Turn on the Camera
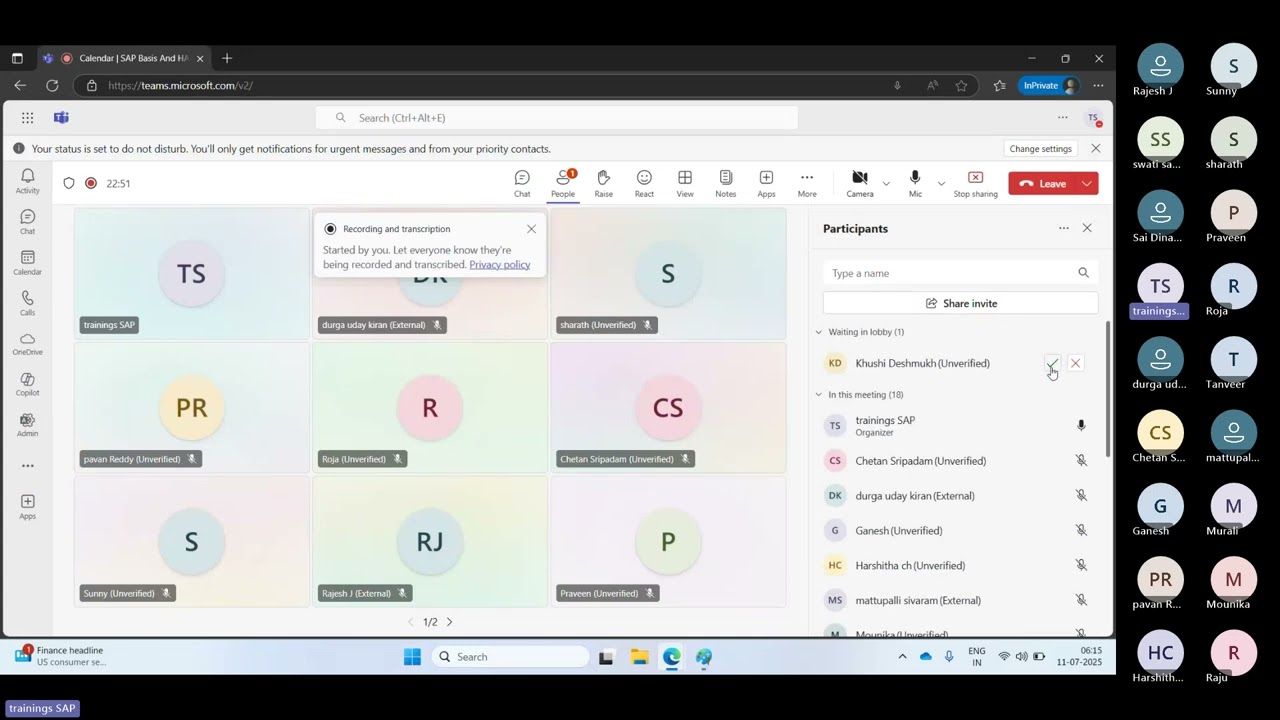 (x=860, y=183)
